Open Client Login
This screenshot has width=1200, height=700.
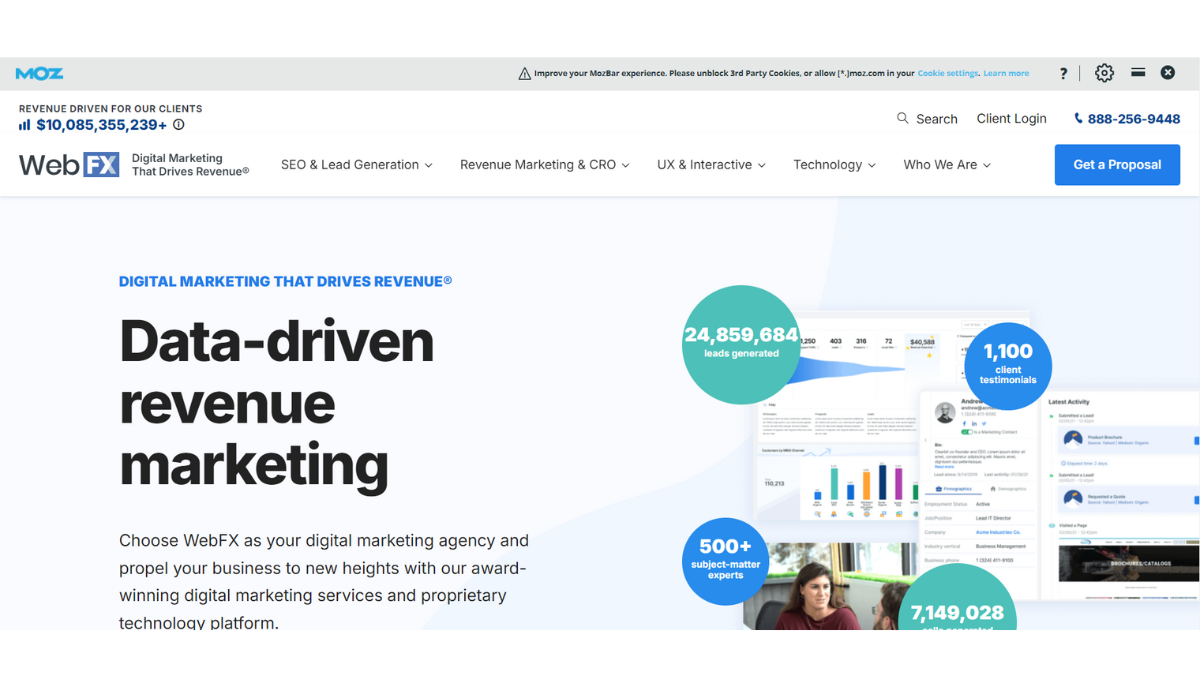coord(1011,118)
